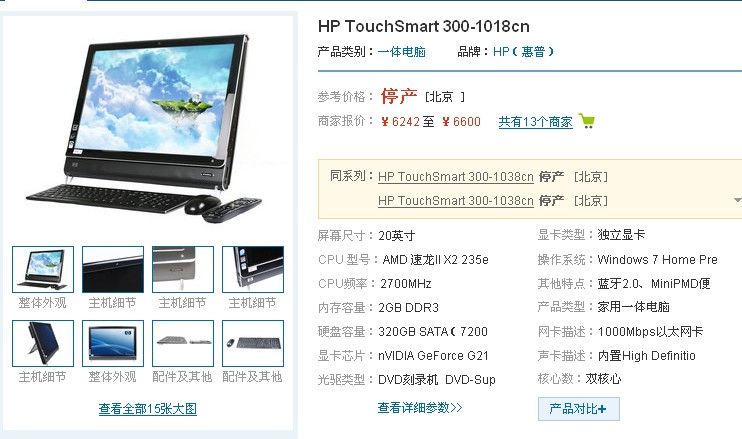
Task: Click 查看详细参数 link
Action: point(420,407)
